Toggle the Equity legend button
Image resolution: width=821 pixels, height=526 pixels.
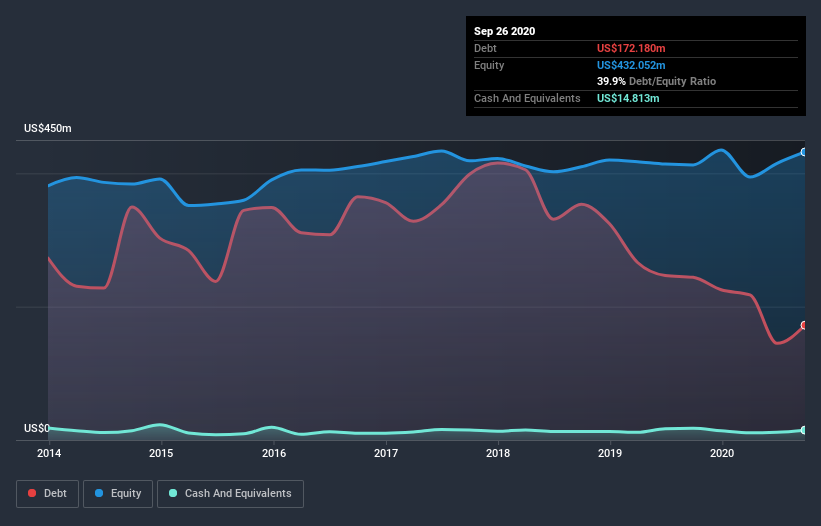pos(118,494)
